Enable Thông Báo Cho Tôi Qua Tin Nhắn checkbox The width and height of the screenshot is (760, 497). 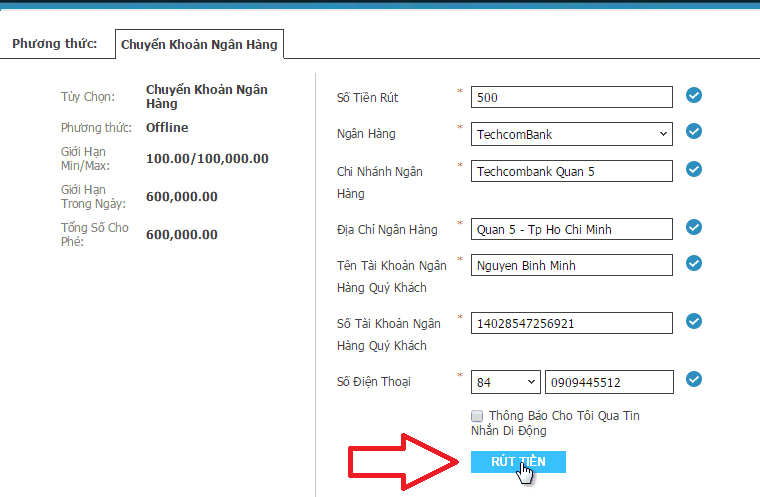pyautogui.click(x=477, y=416)
